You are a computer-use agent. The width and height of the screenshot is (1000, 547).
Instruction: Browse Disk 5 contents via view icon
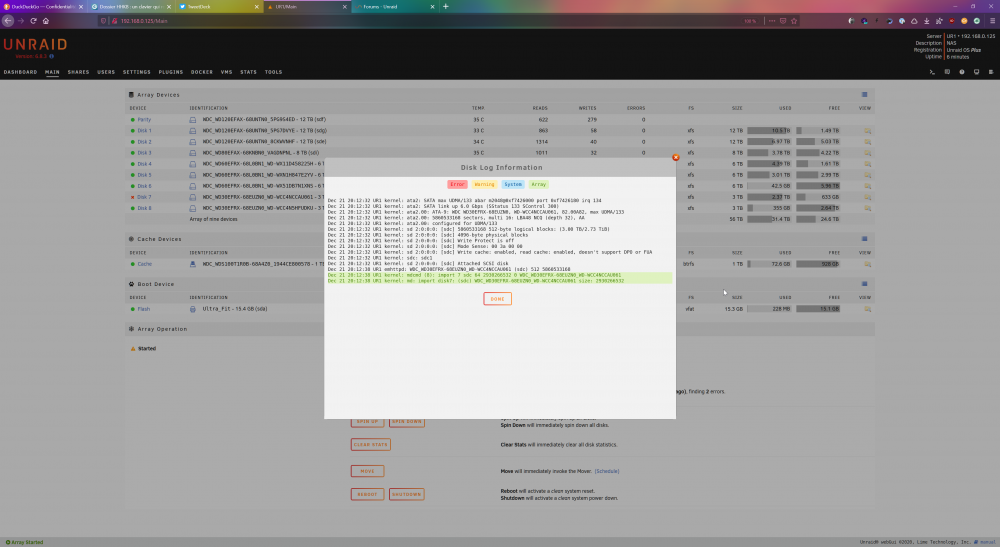867,175
